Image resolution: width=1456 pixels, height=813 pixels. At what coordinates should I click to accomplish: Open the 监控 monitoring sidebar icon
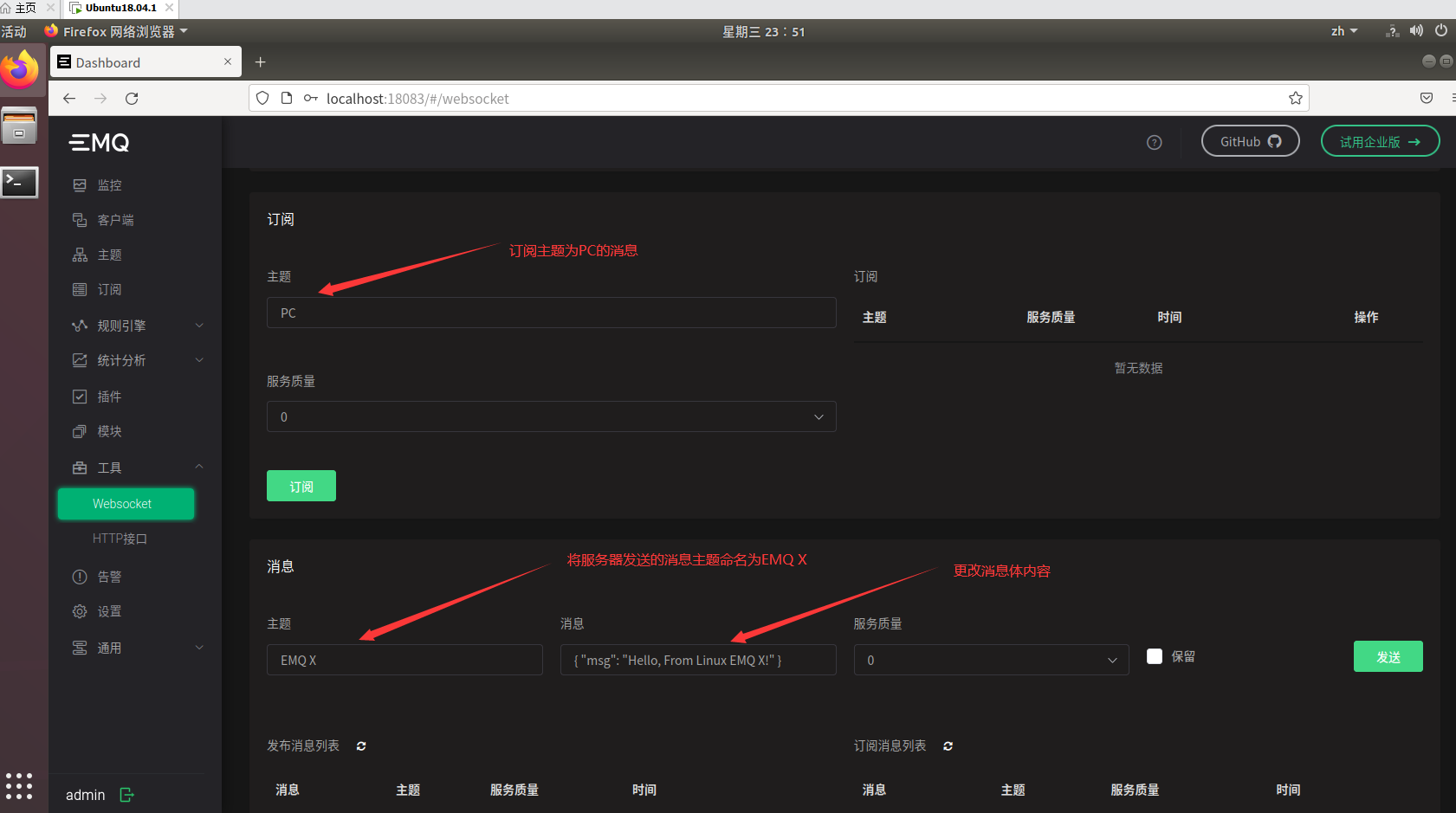80,184
